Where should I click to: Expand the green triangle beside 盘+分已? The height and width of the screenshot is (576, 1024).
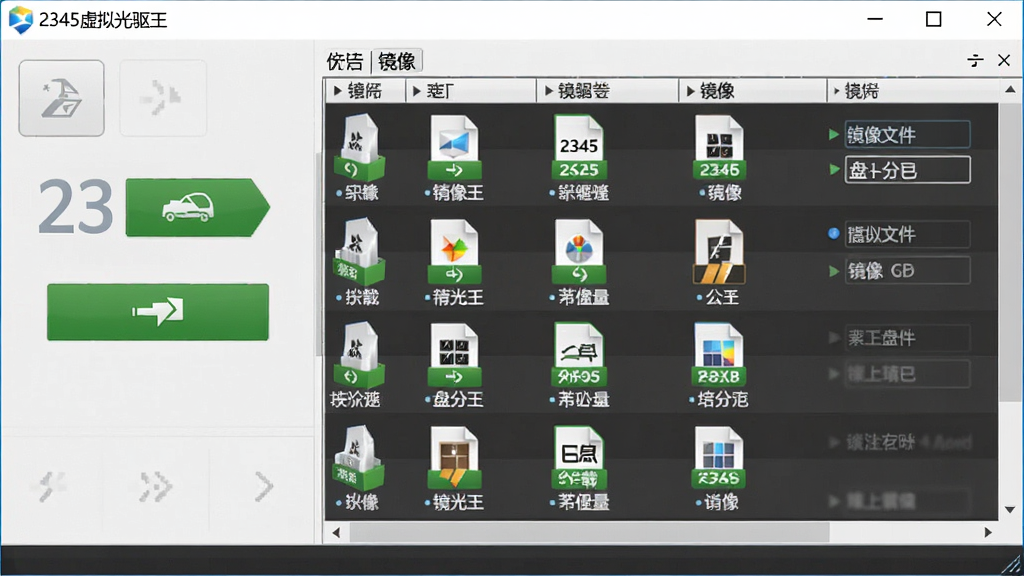[x=834, y=170]
